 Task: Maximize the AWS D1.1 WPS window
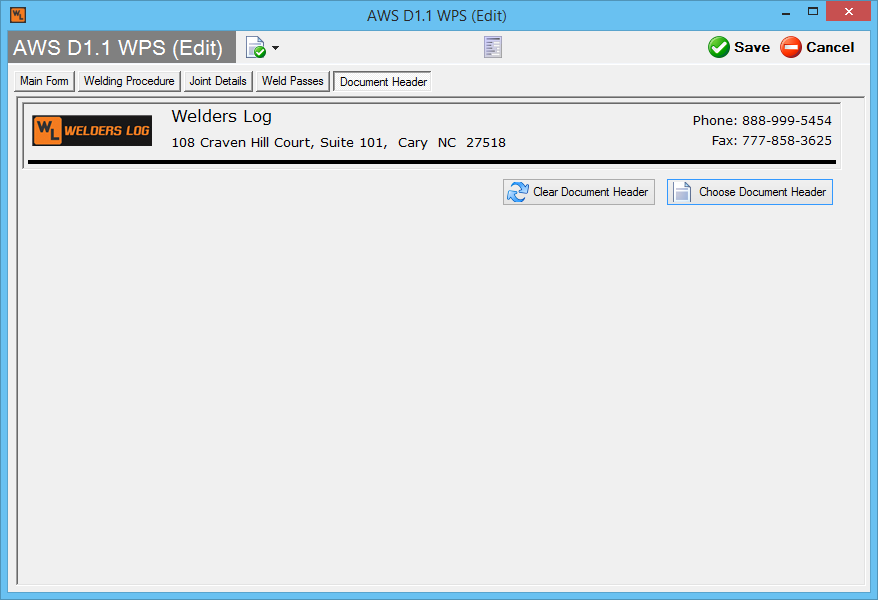813,12
